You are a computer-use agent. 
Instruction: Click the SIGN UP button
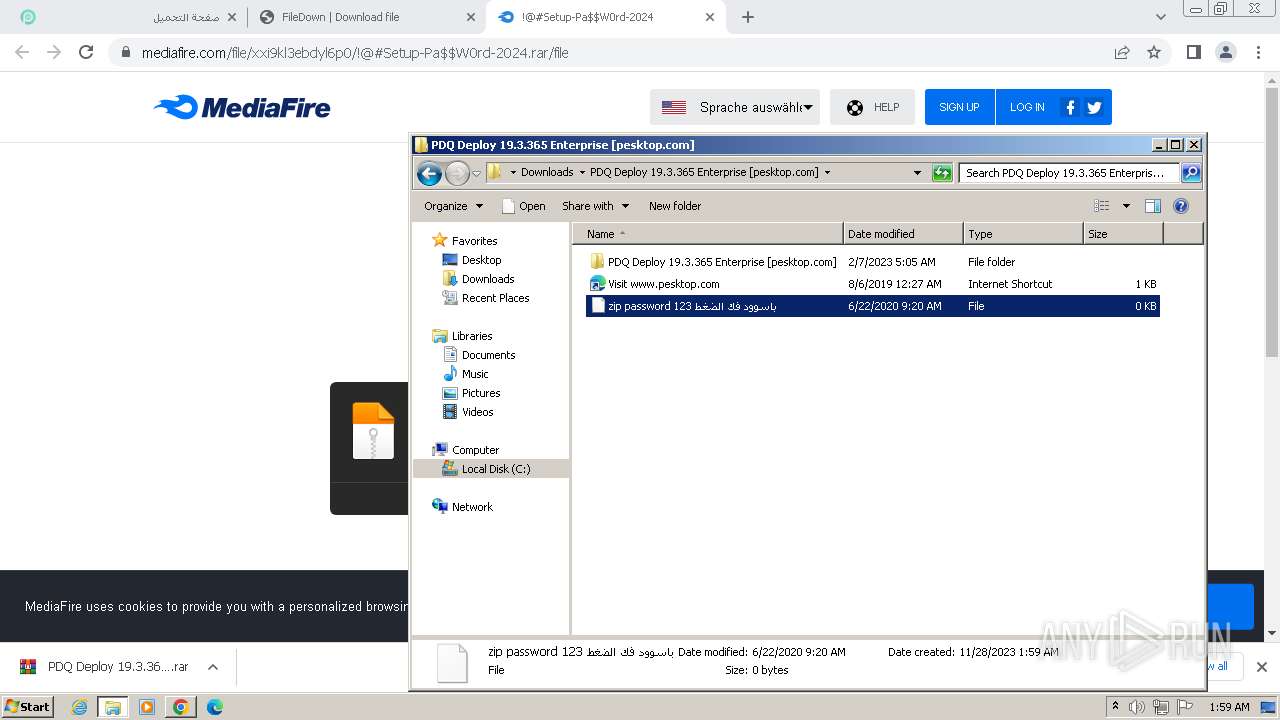pyautogui.click(x=959, y=107)
